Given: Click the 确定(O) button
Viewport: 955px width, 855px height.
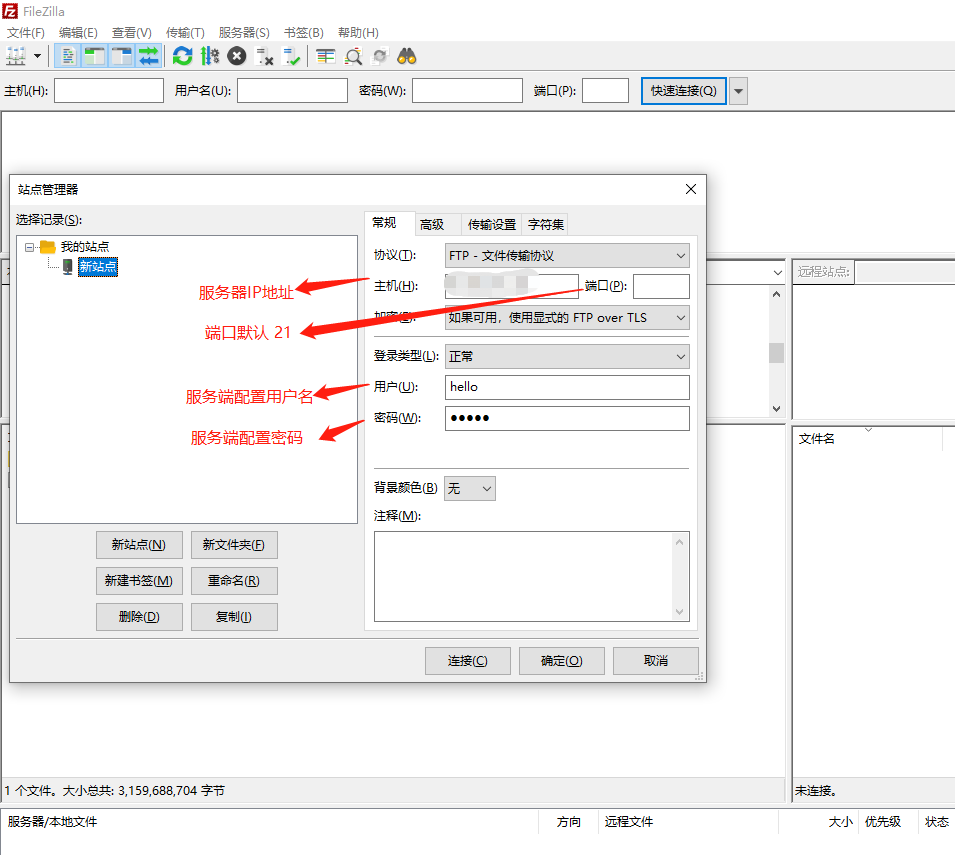Looking at the screenshot, I should pyautogui.click(x=562, y=661).
